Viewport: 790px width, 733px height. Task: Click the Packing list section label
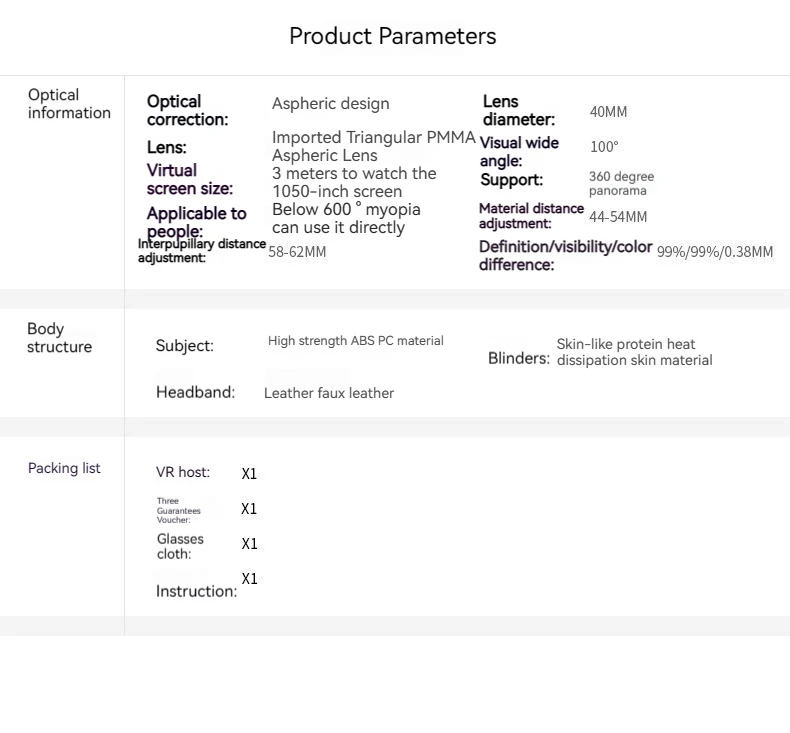tap(64, 468)
